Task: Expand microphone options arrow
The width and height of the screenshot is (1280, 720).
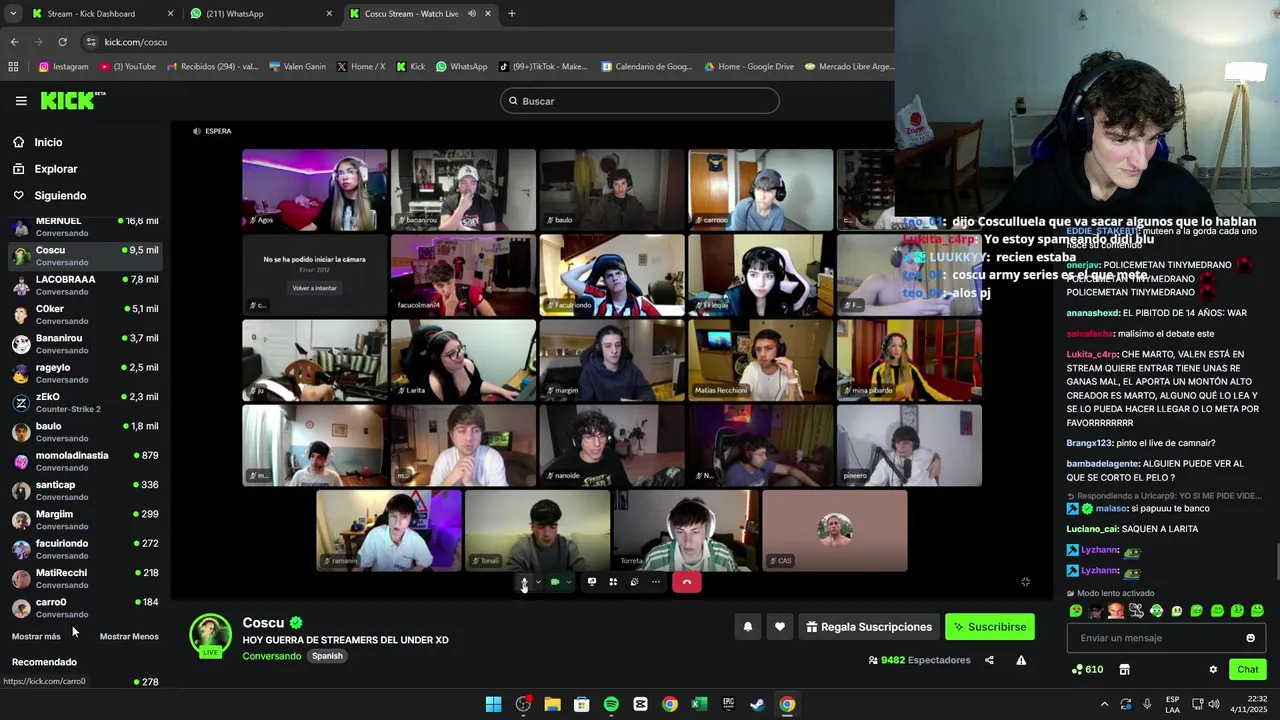Action: tap(538, 582)
